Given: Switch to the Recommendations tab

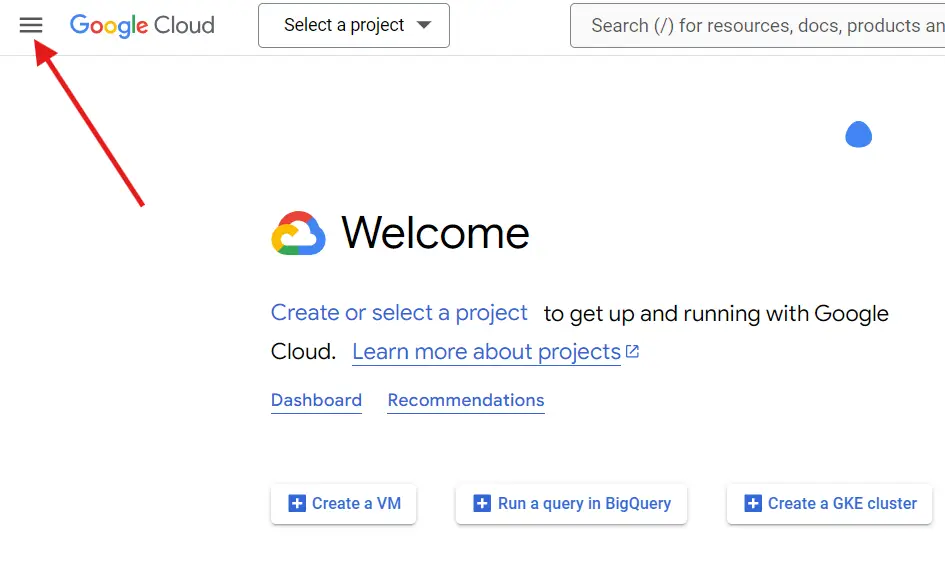Looking at the screenshot, I should (x=466, y=400).
